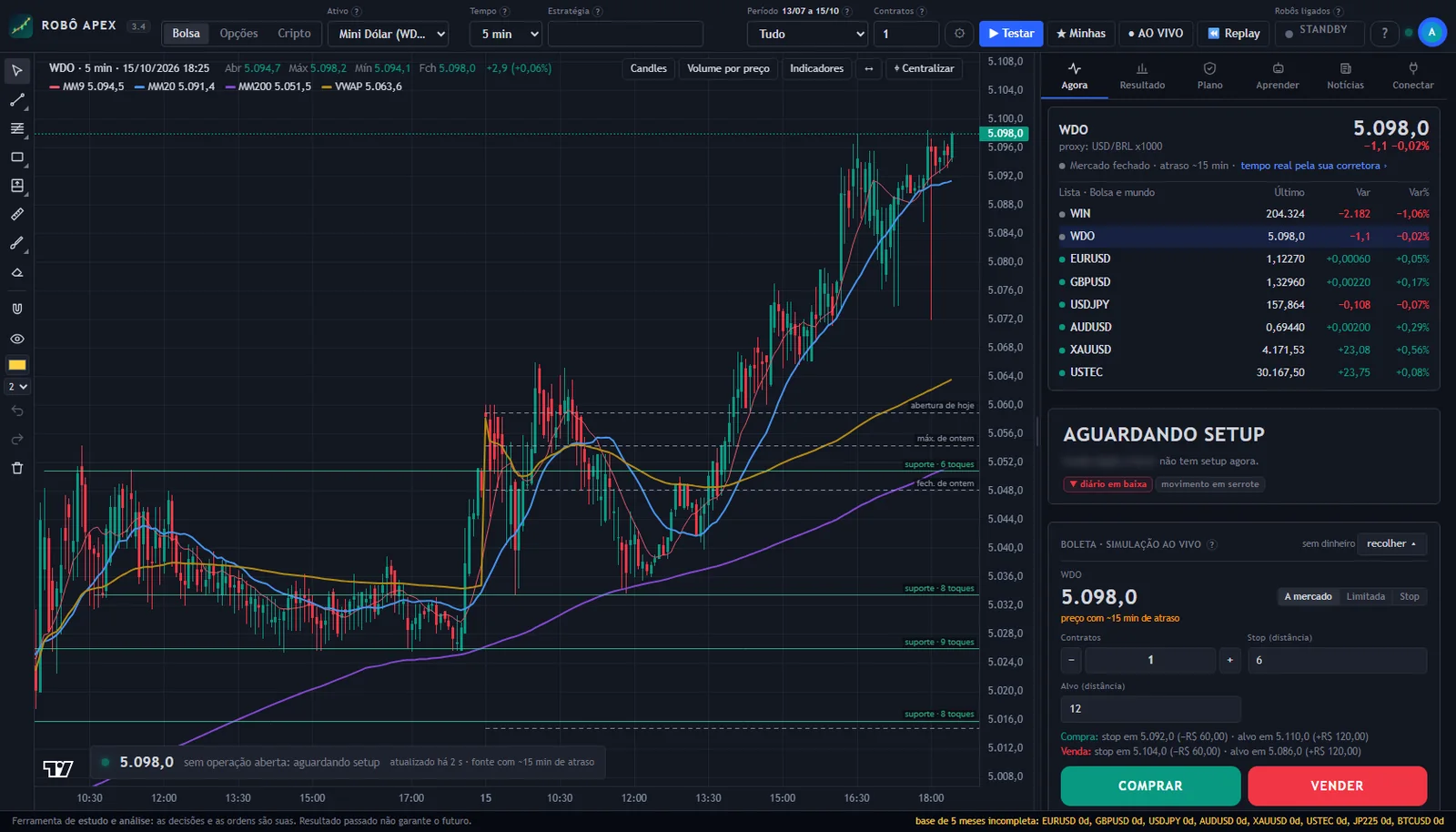Click the Contratos field in top bar
Screen dimensions: 1456x832
(906, 34)
